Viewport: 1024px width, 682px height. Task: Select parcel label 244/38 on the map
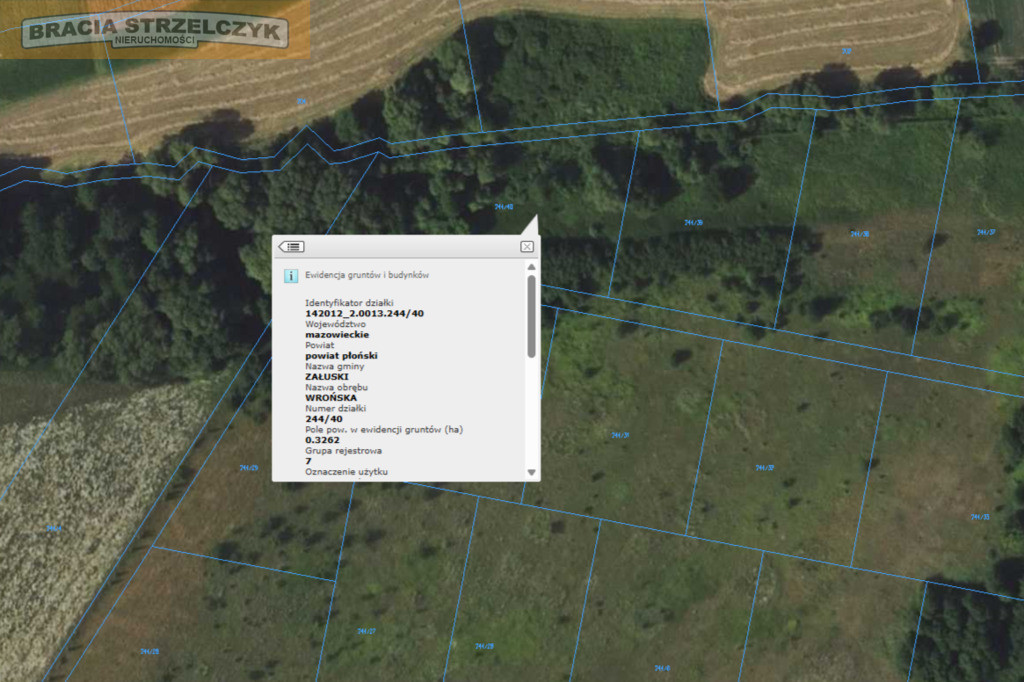coord(859,234)
